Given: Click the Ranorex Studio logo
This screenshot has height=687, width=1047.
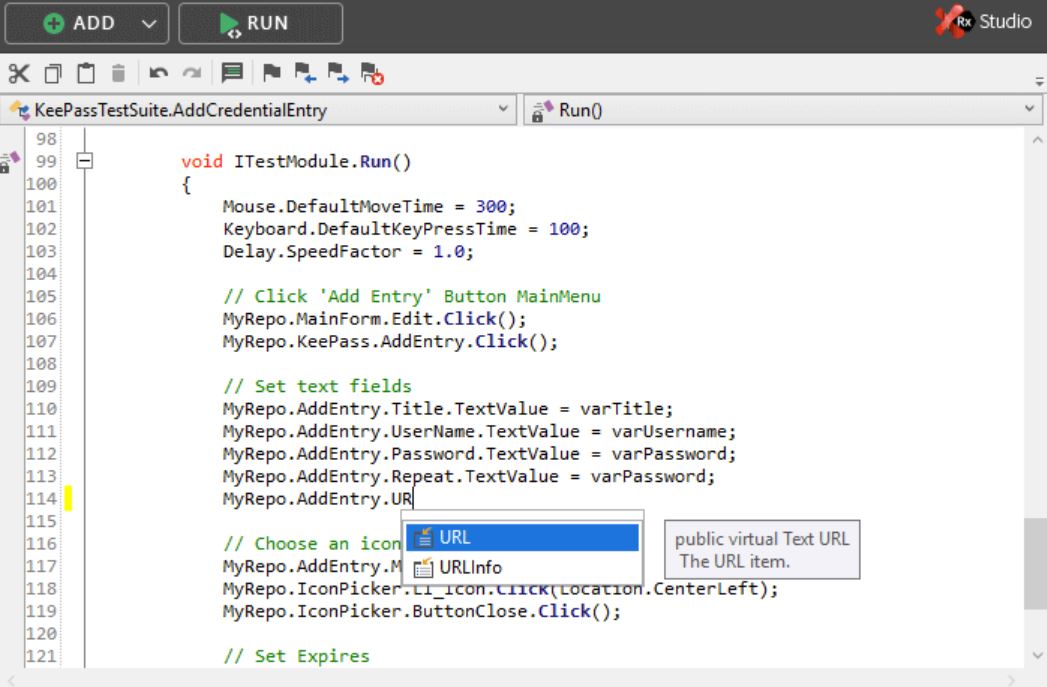Looking at the screenshot, I should click(x=984, y=22).
